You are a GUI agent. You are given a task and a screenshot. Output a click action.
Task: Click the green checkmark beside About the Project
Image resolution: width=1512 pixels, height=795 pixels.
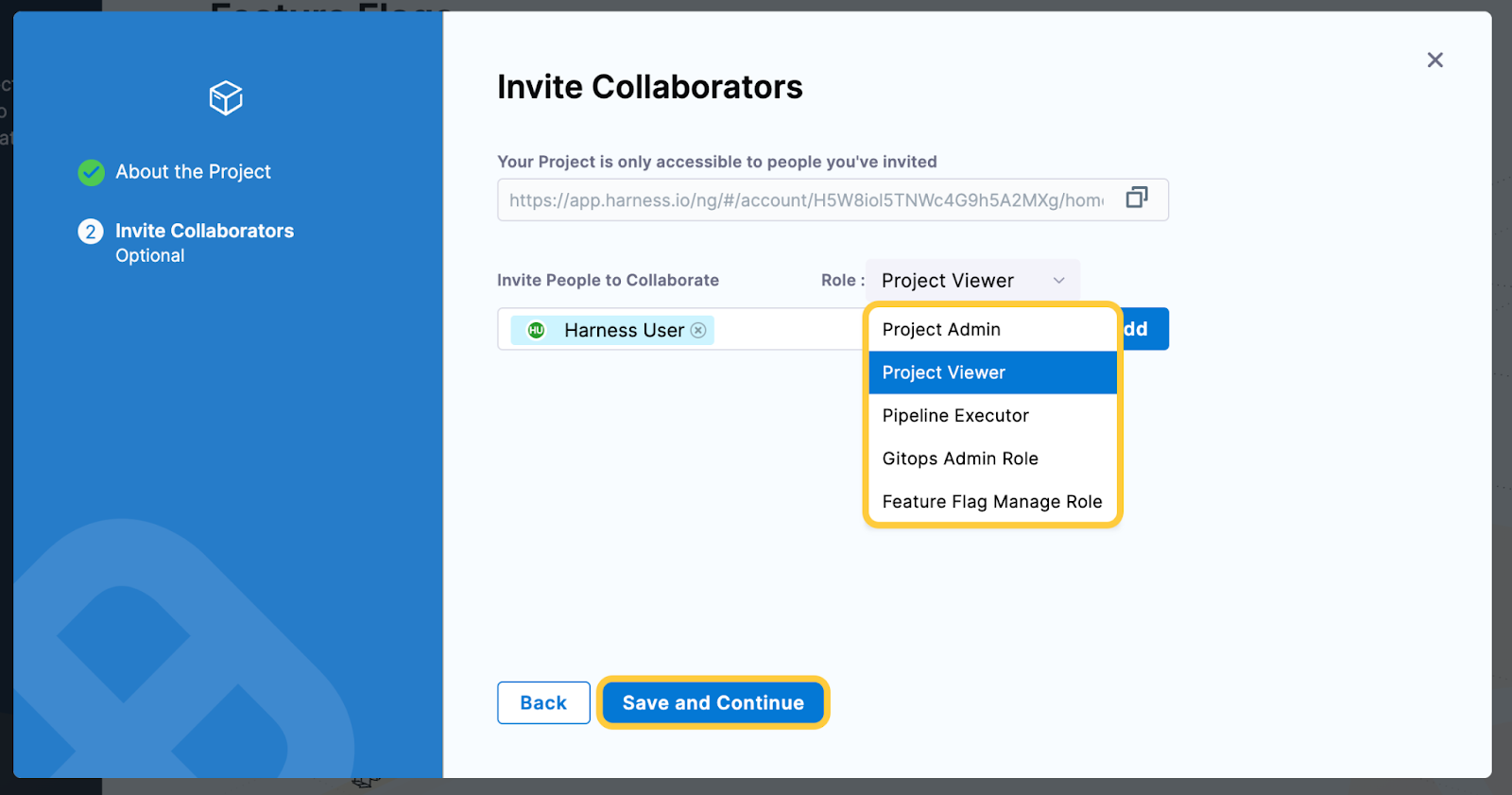click(x=90, y=172)
